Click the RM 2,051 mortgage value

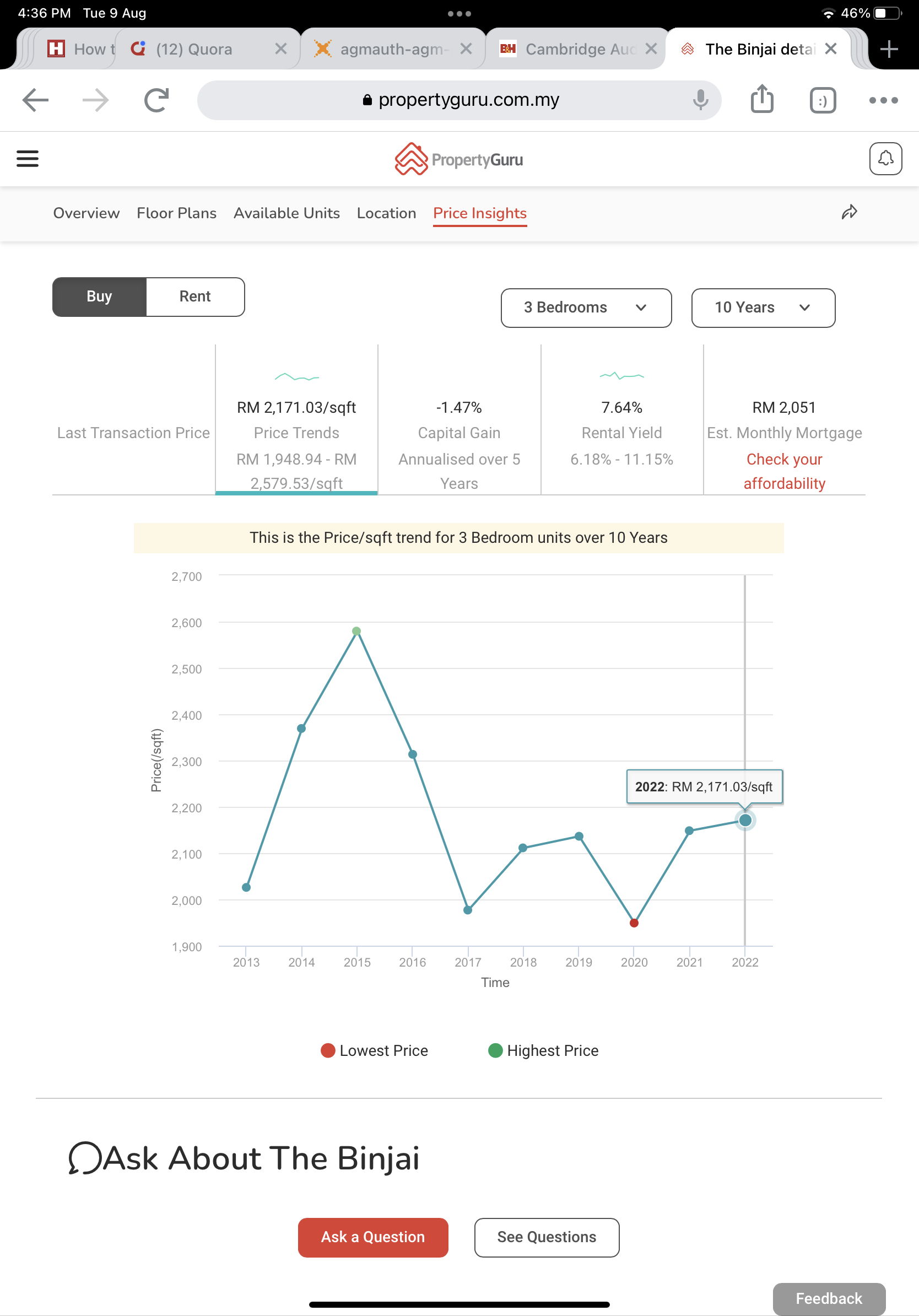(784, 407)
